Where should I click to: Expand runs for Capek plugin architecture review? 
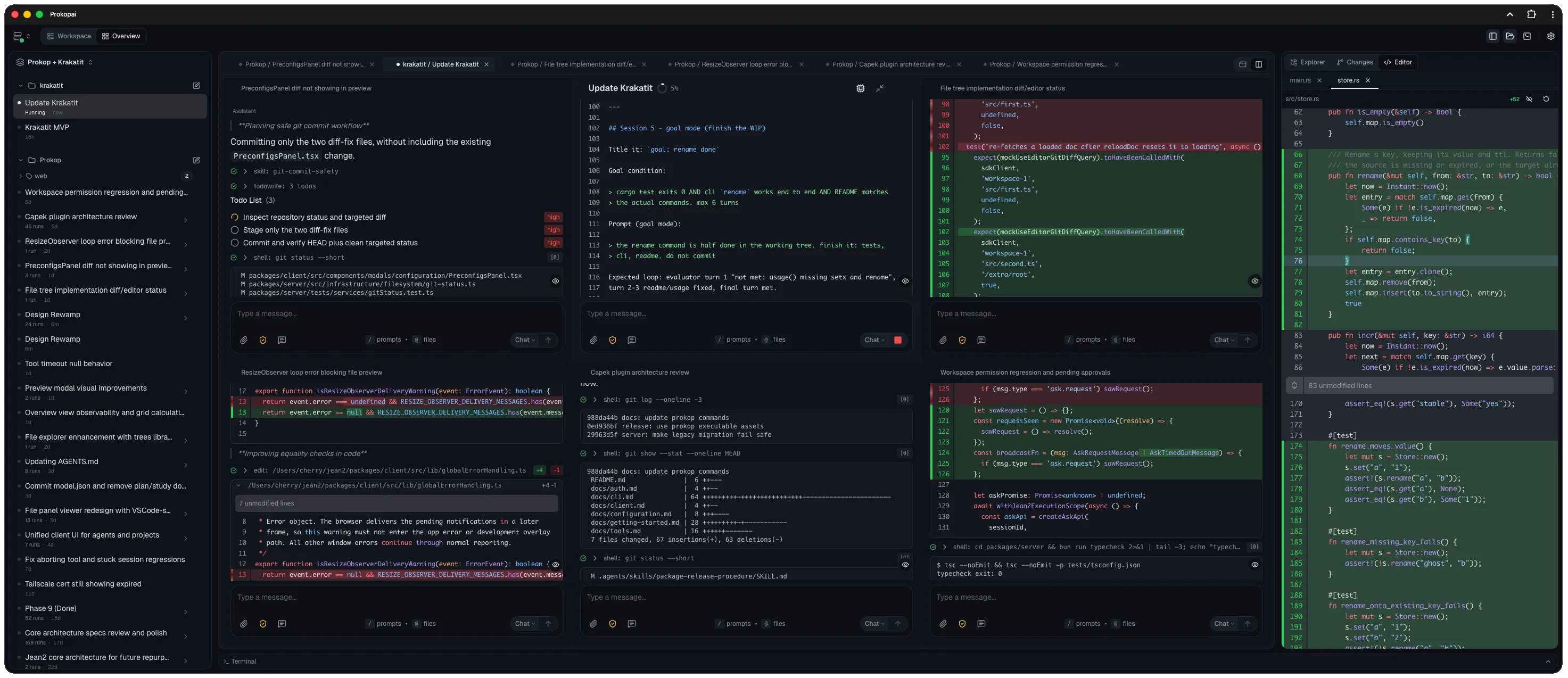pyautogui.click(x=186, y=220)
